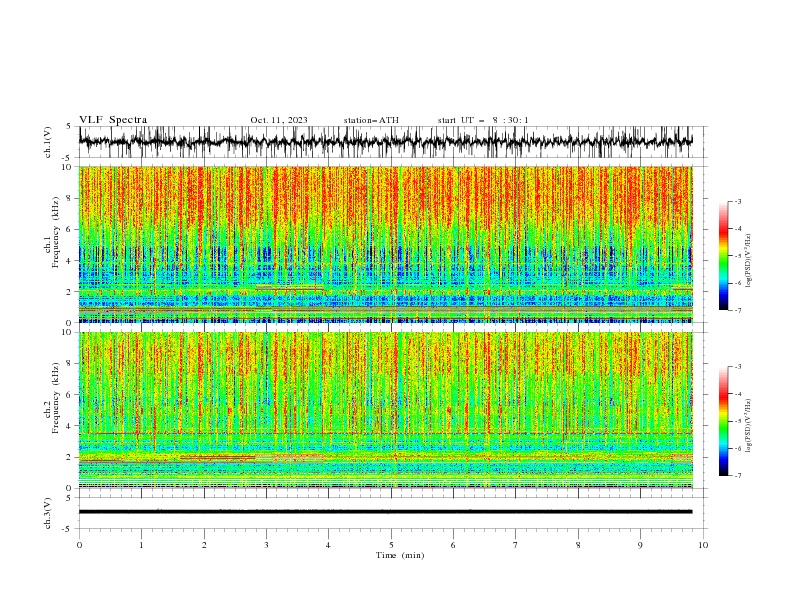
Task: Click time axis tick label "6"
Action: tap(453, 545)
